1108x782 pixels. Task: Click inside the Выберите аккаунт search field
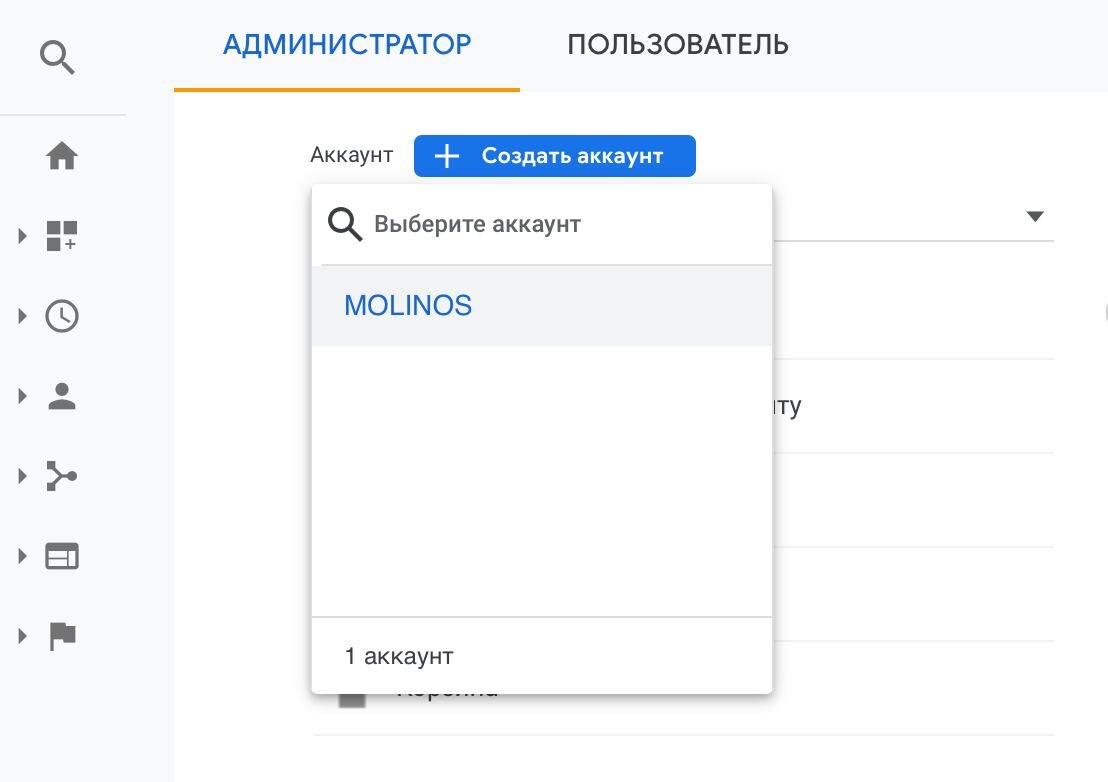pyautogui.click(x=478, y=224)
